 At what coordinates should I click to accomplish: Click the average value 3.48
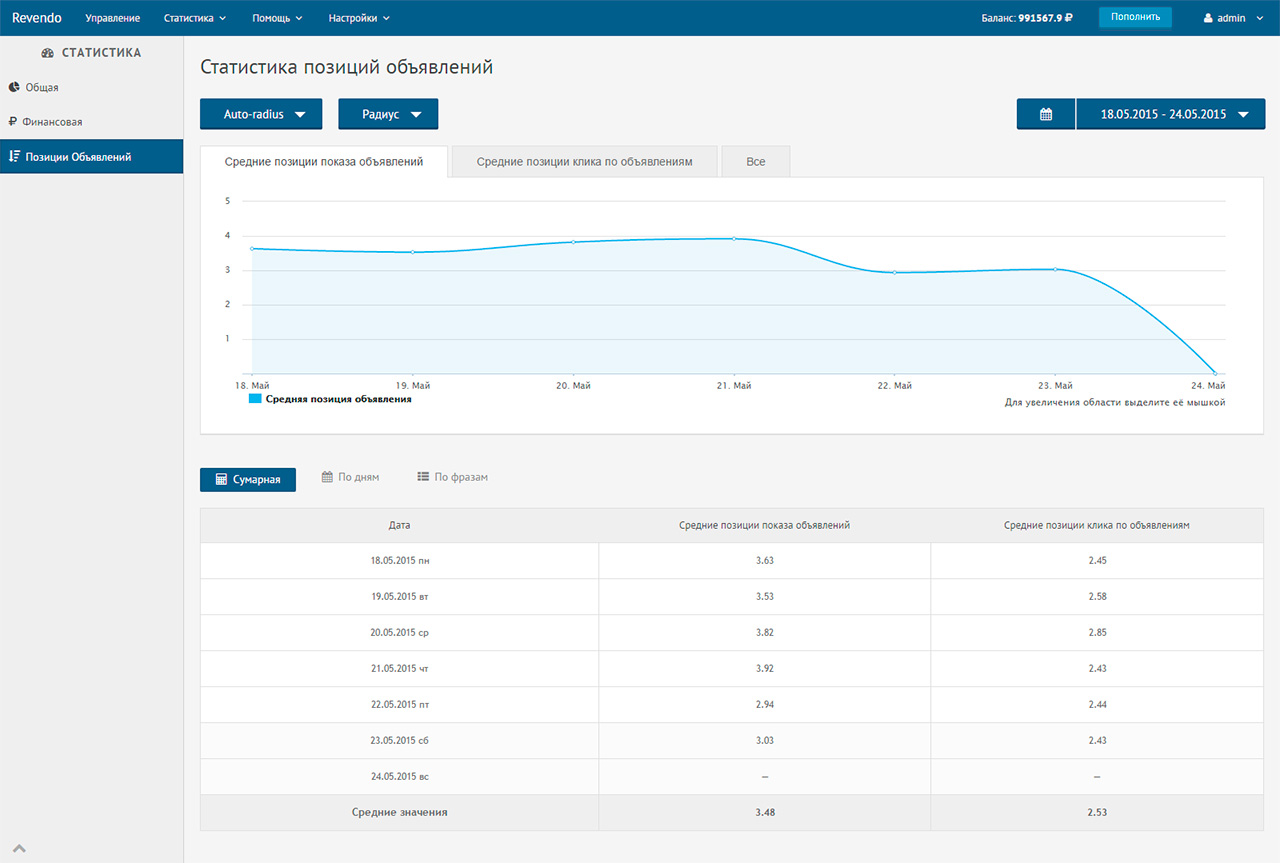(x=765, y=812)
